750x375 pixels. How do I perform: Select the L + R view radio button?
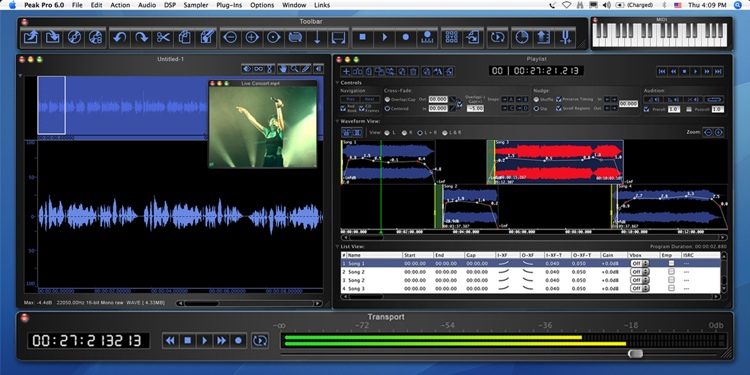[x=420, y=132]
